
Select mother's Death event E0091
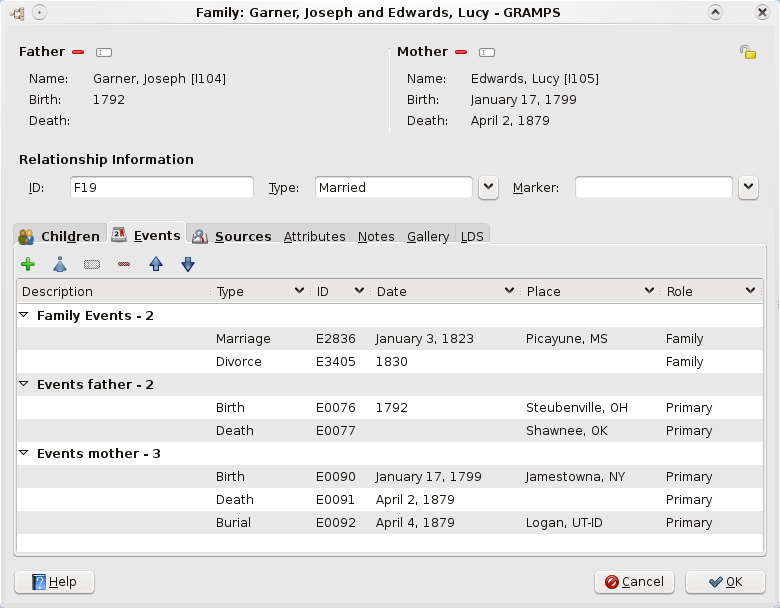point(390,499)
